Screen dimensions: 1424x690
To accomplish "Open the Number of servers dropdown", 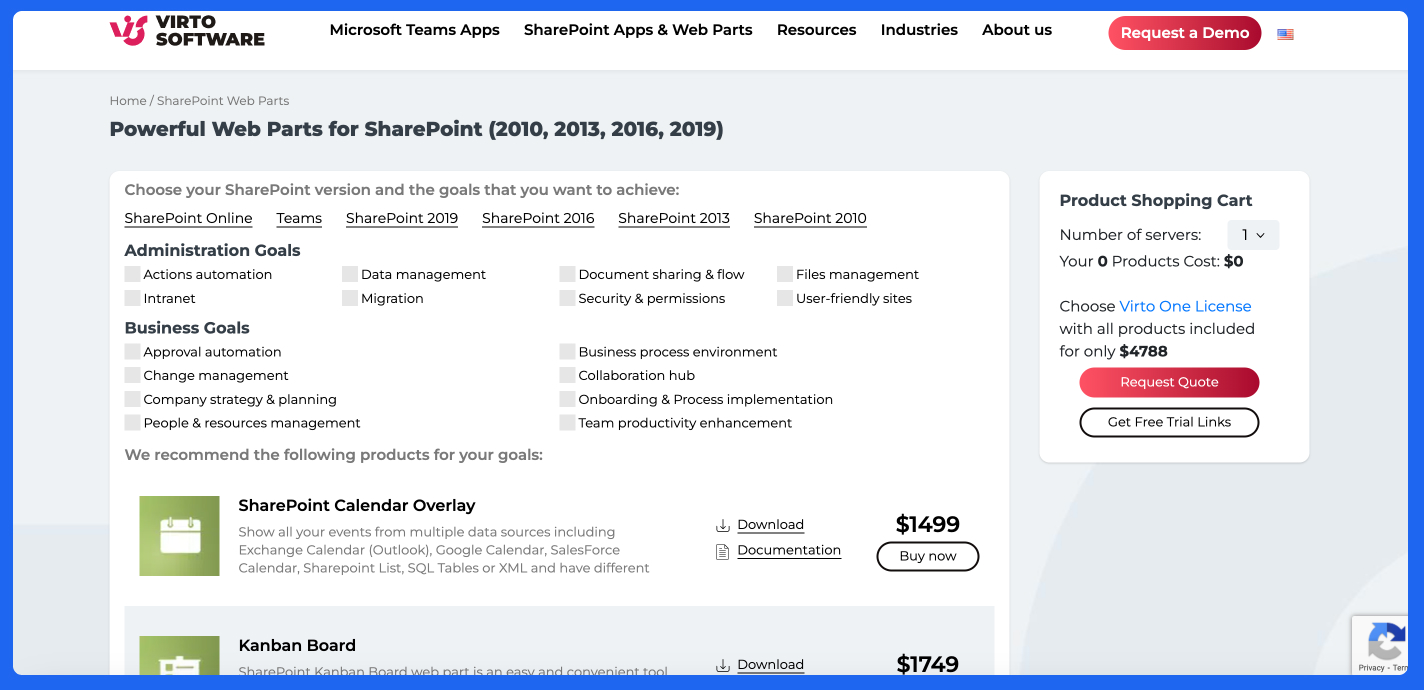I will pyautogui.click(x=1253, y=235).
